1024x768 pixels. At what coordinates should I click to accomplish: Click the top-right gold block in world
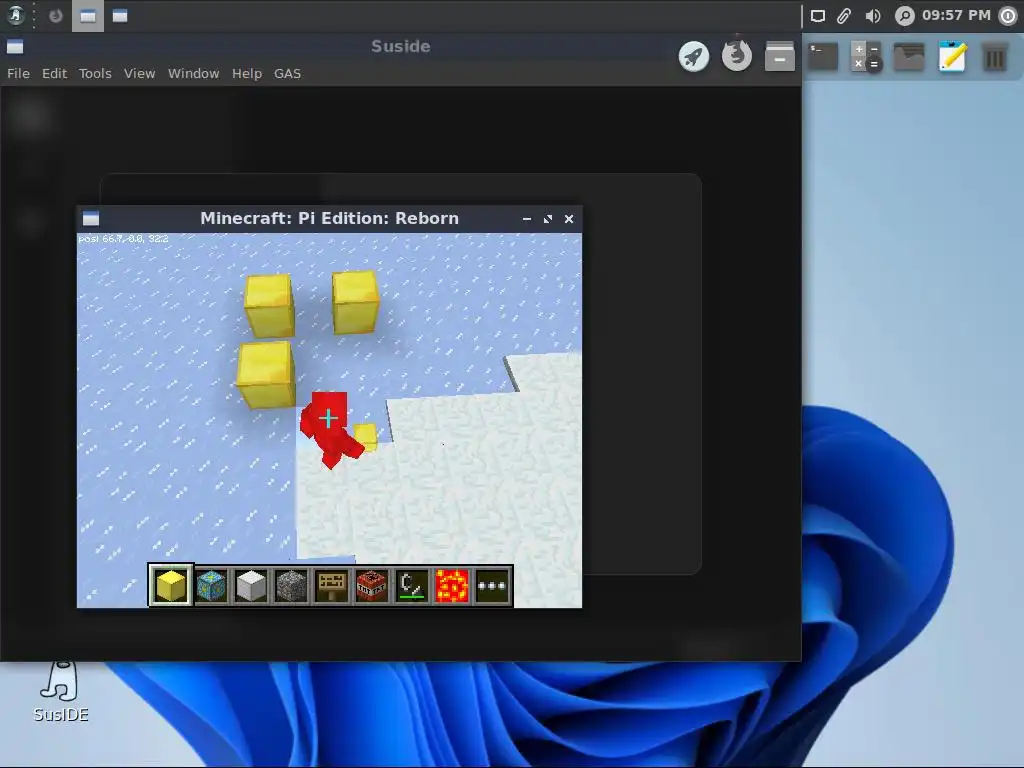click(355, 302)
